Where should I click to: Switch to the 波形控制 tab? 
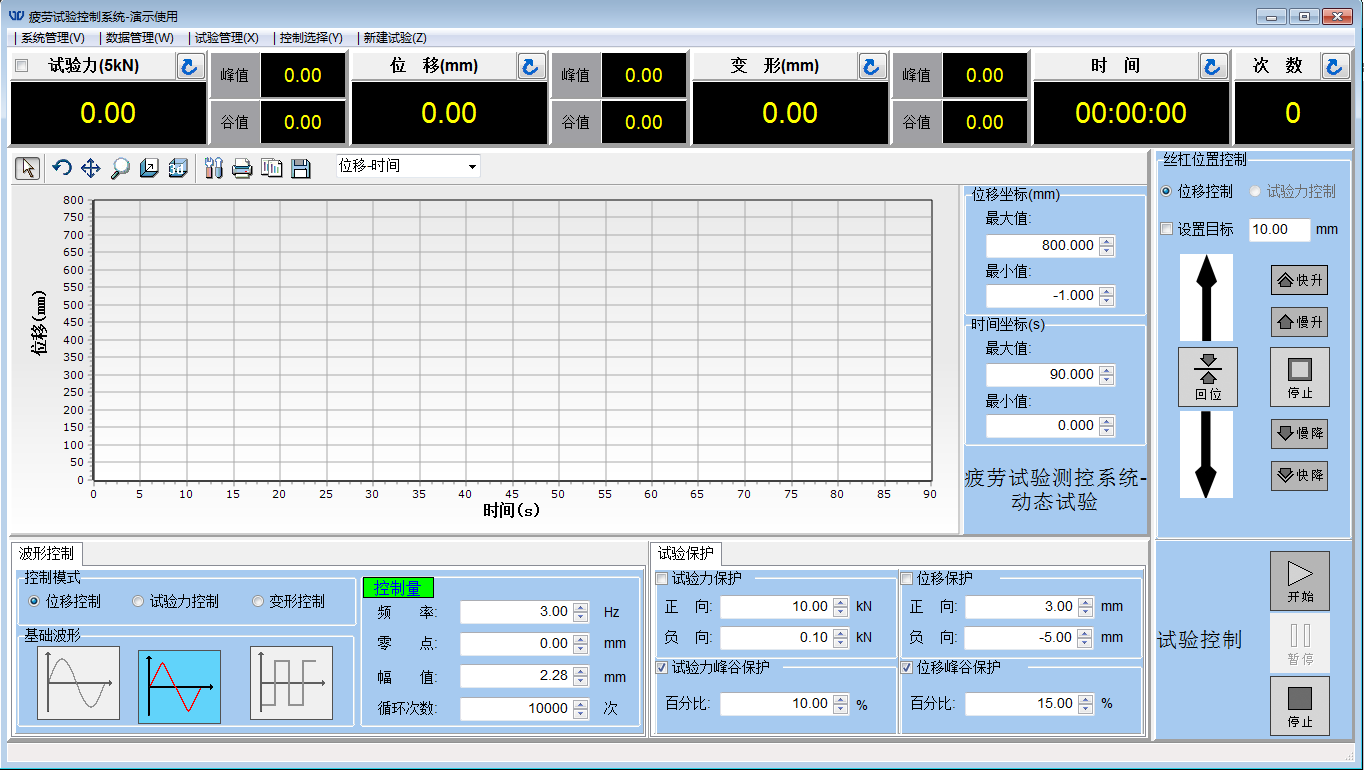pyautogui.click(x=47, y=553)
